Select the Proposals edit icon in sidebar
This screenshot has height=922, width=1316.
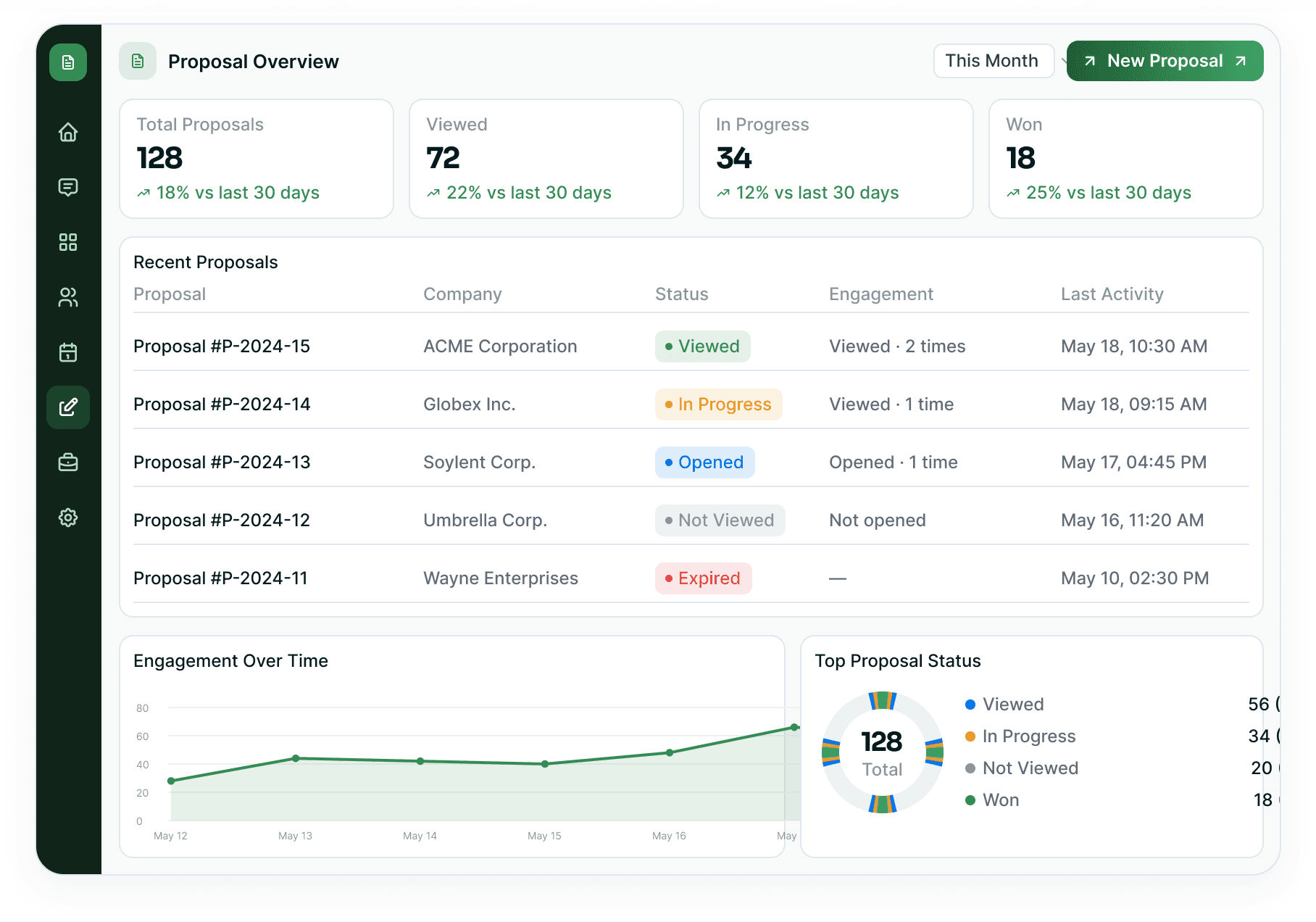tap(68, 407)
